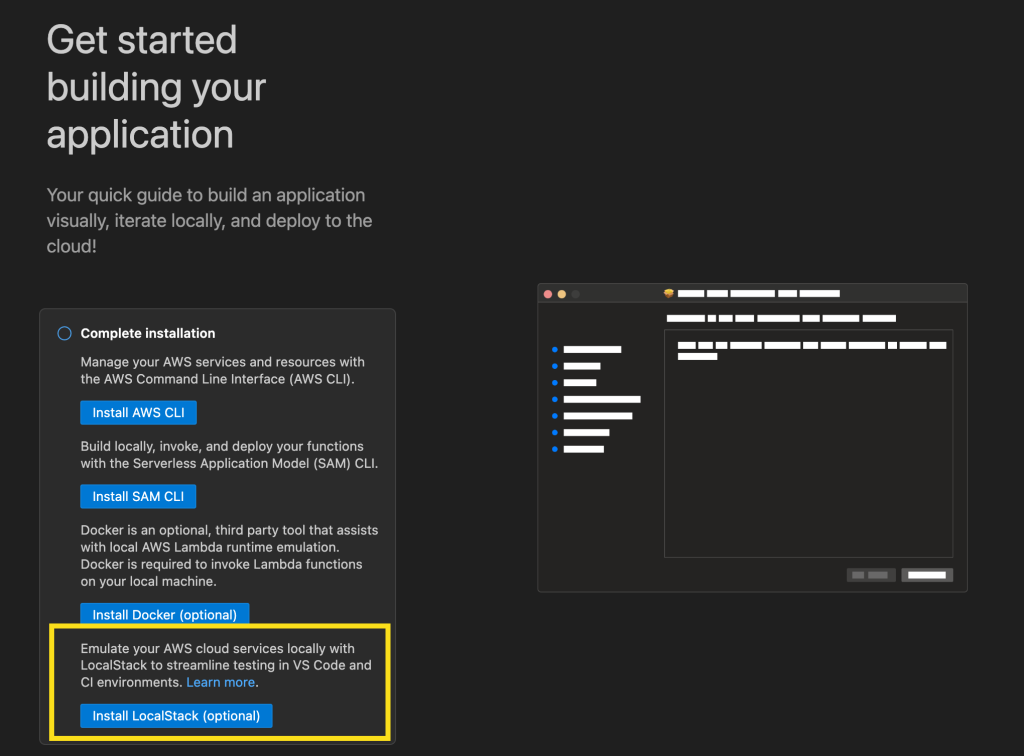Click the white button at the mockup bottom right
Image resolution: width=1024 pixels, height=756 pixels.
tap(927, 575)
